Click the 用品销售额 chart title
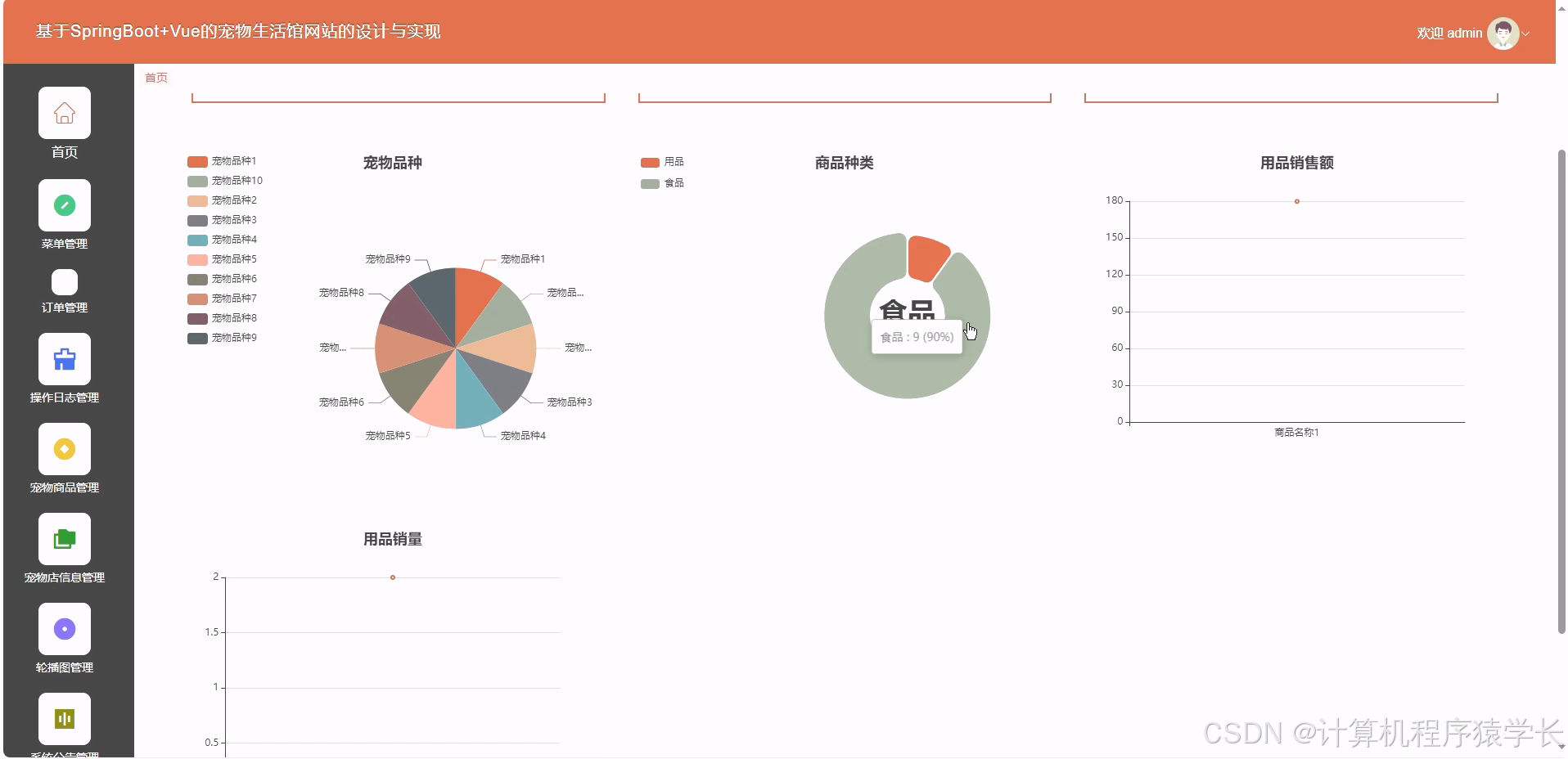Image resolution: width=1568 pixels, height=759 pixels. [1297, 163]
